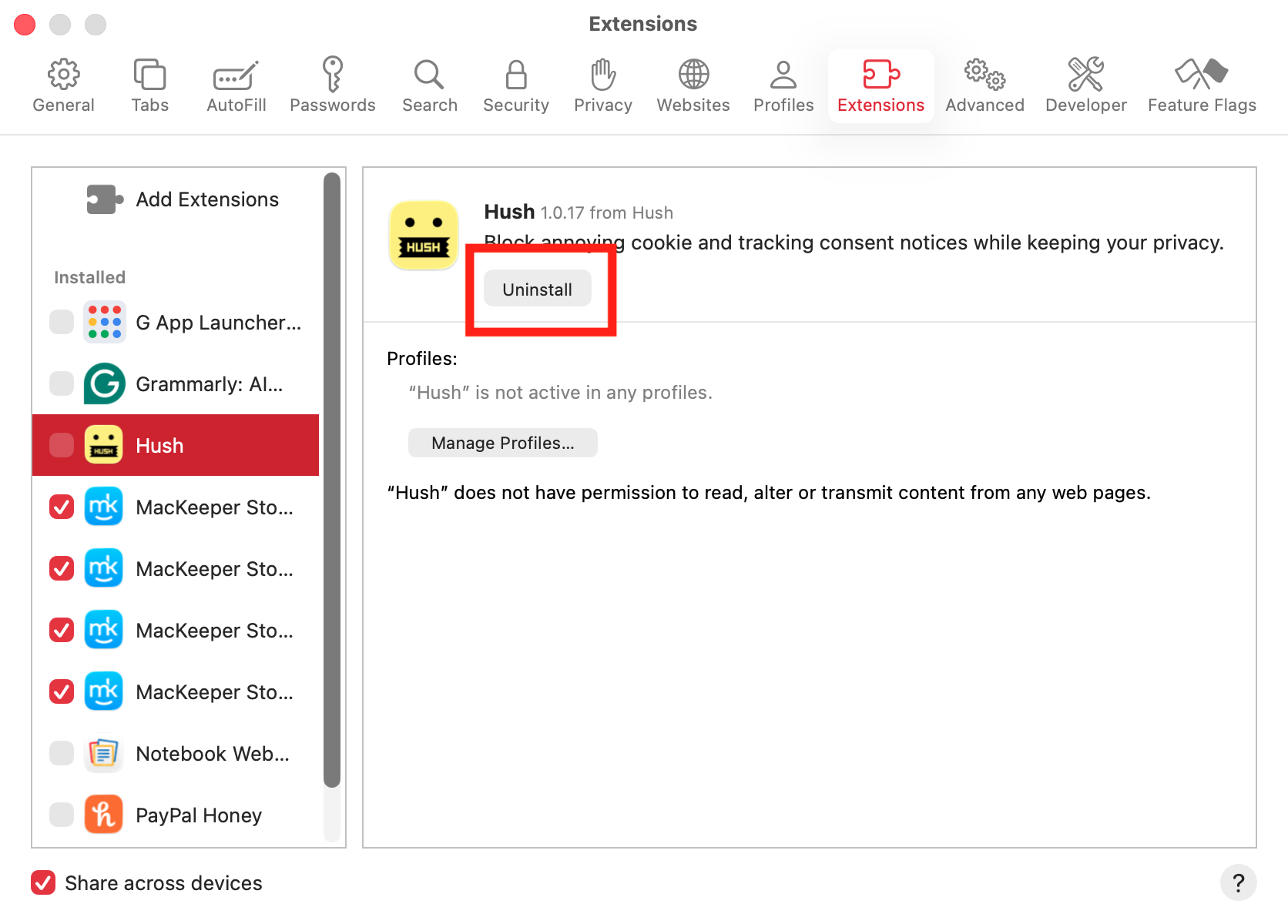The height and width of the screenshot is (924, 1288).
Task: Enable the Hush extension checkbox
Action: pos(62,445)
